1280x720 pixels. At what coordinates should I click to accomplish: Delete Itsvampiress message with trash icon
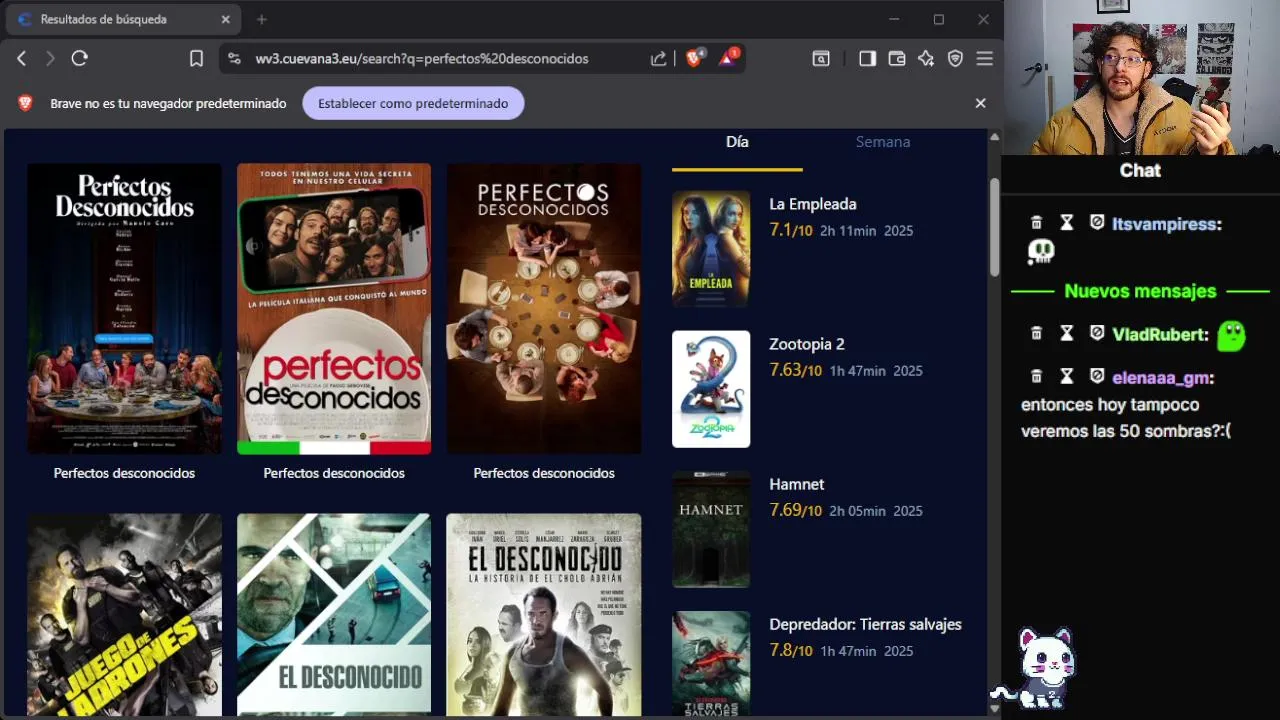coord(1037,223)
